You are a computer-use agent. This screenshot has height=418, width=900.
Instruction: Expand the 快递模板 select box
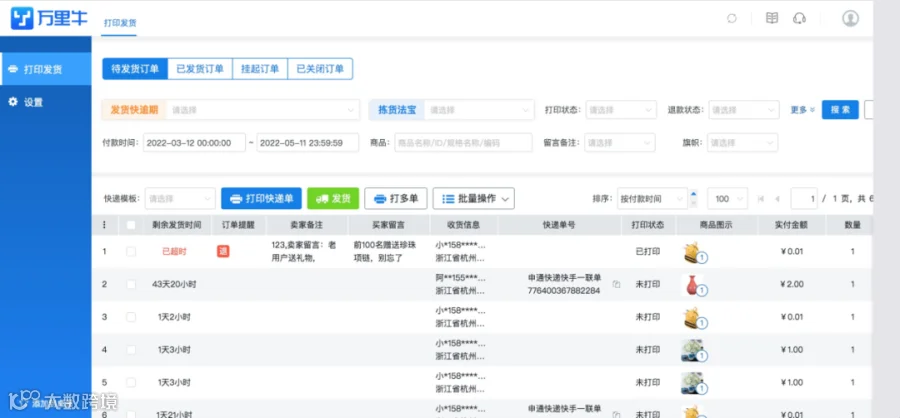point(180,199)
